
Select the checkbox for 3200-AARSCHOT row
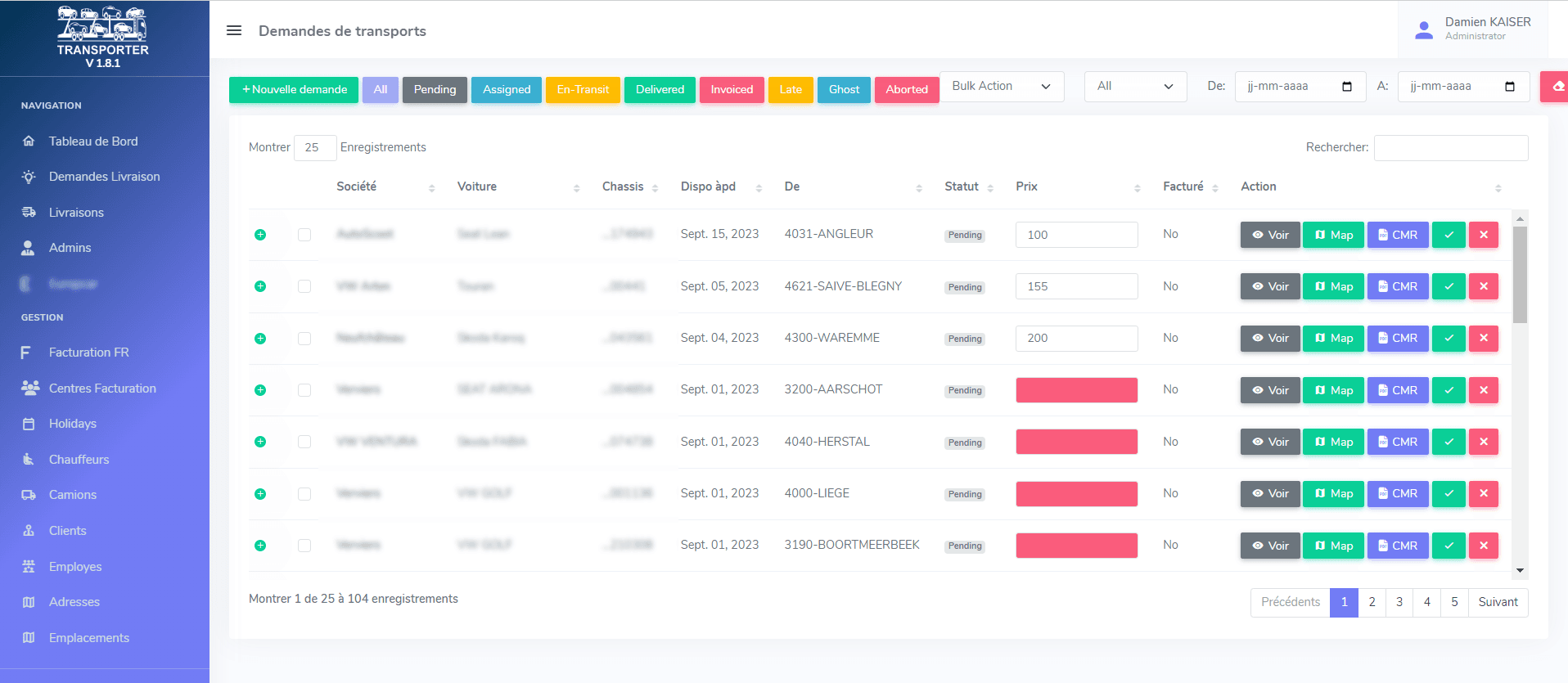304,390
